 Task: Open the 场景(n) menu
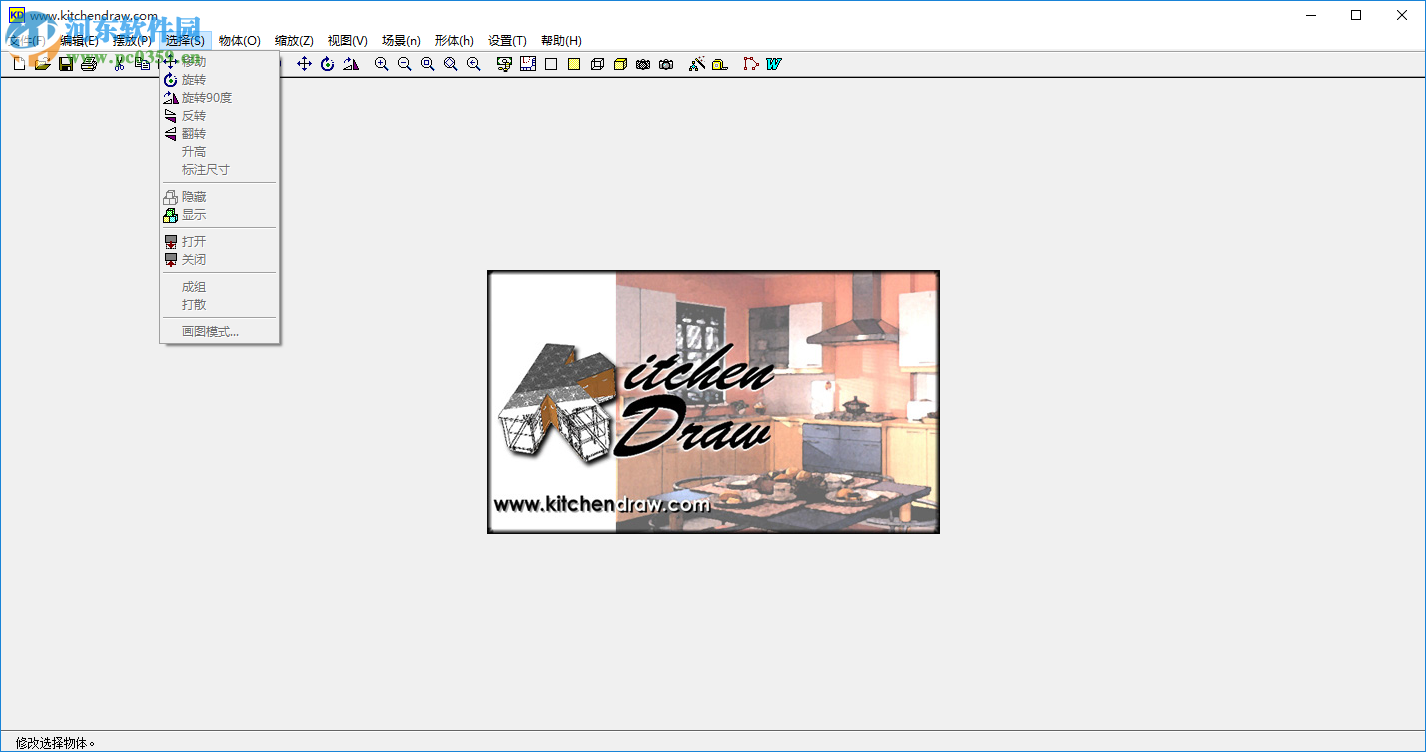[401, 41]
